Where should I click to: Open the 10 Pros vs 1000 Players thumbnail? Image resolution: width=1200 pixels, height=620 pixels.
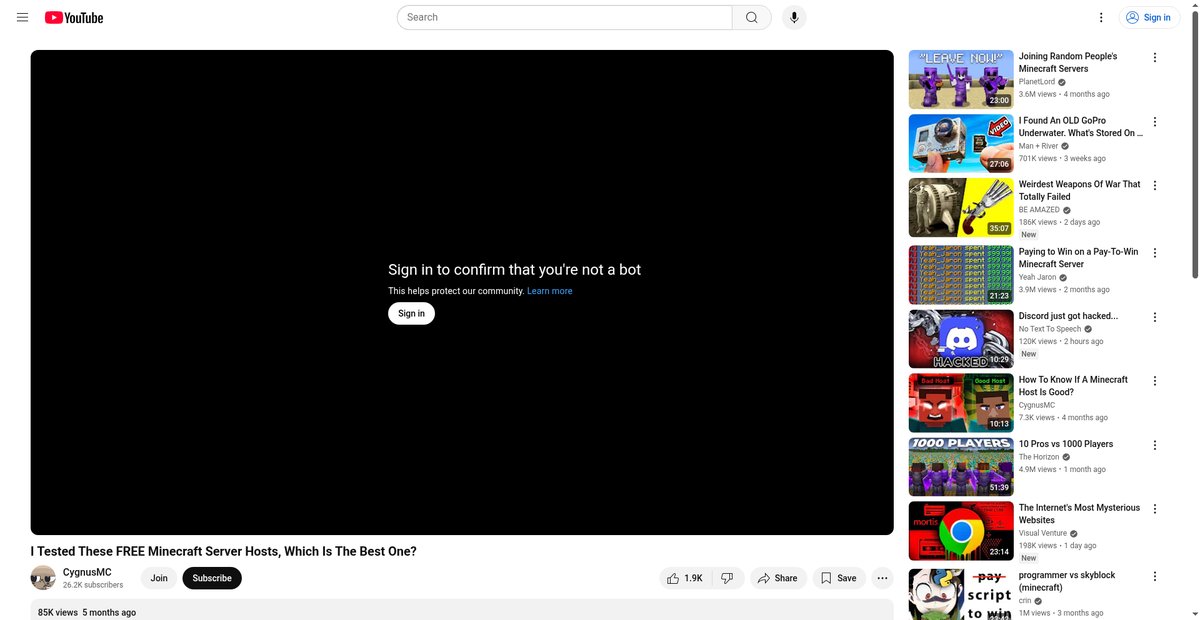(x=961, y=467)
